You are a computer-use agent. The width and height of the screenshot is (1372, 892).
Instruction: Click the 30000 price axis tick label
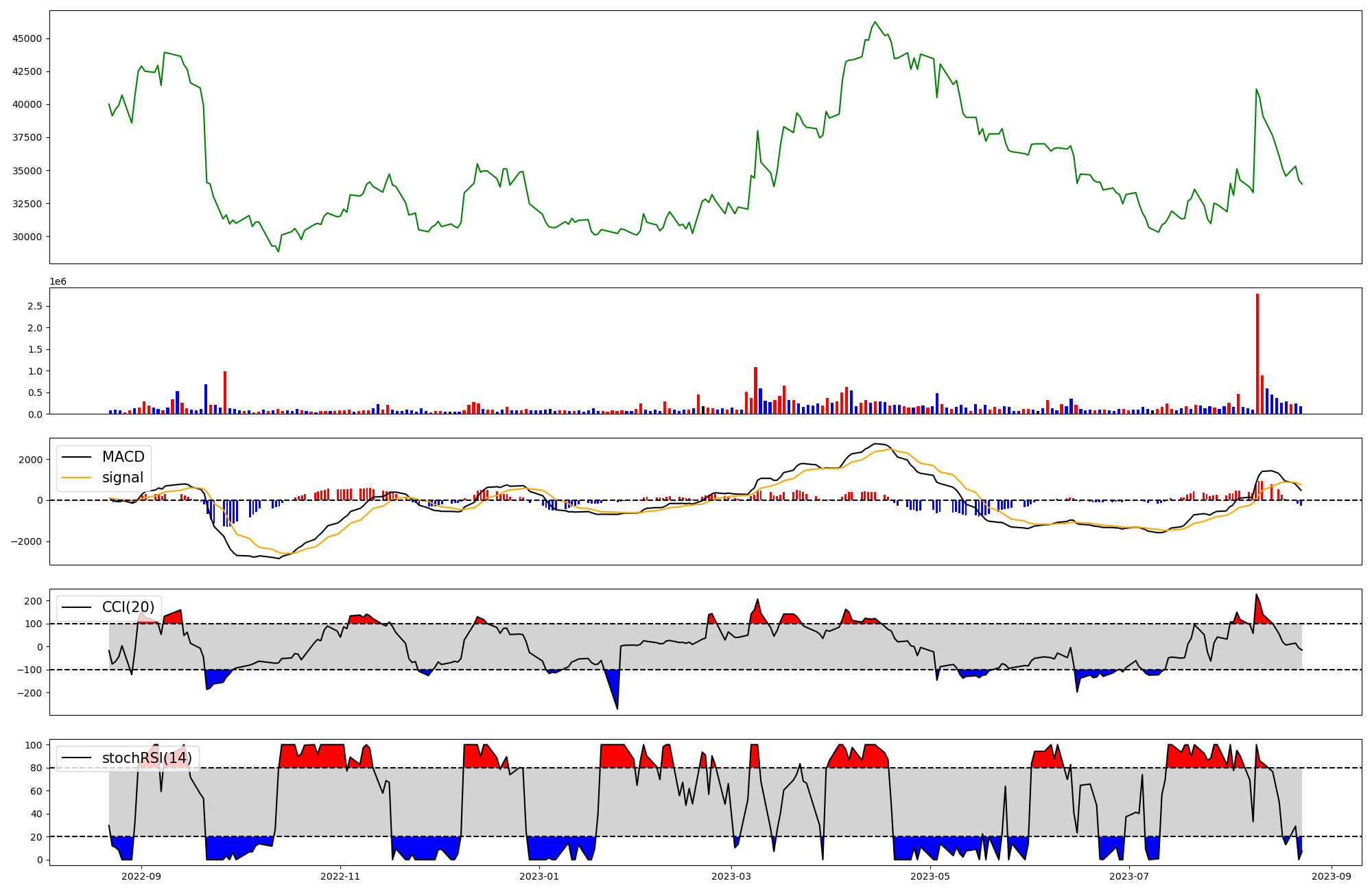coord(27,237)
